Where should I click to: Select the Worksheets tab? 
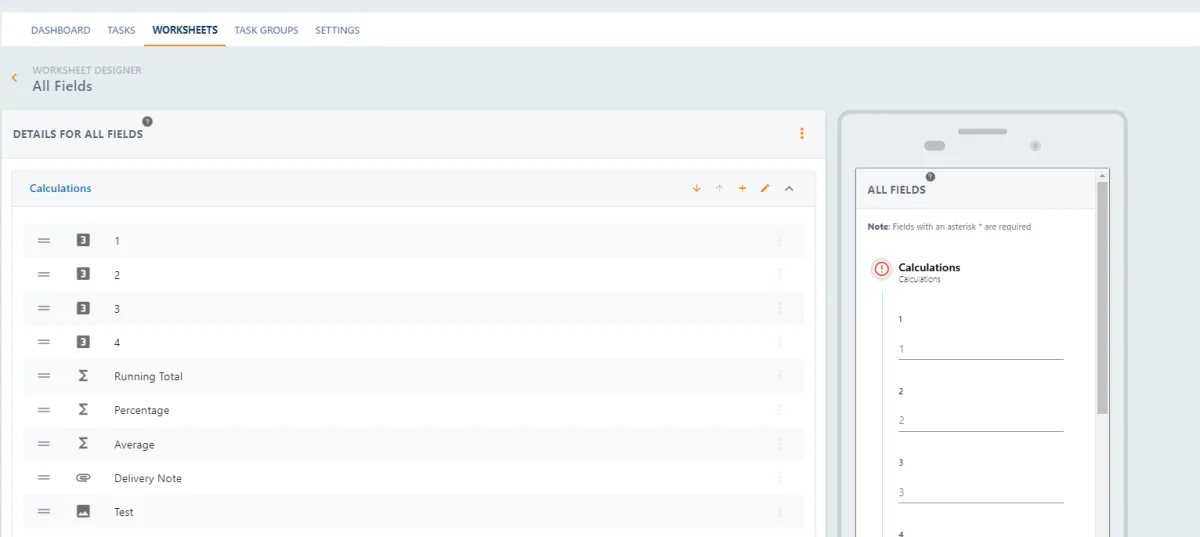pyautogui.click(x=185, y=30)
